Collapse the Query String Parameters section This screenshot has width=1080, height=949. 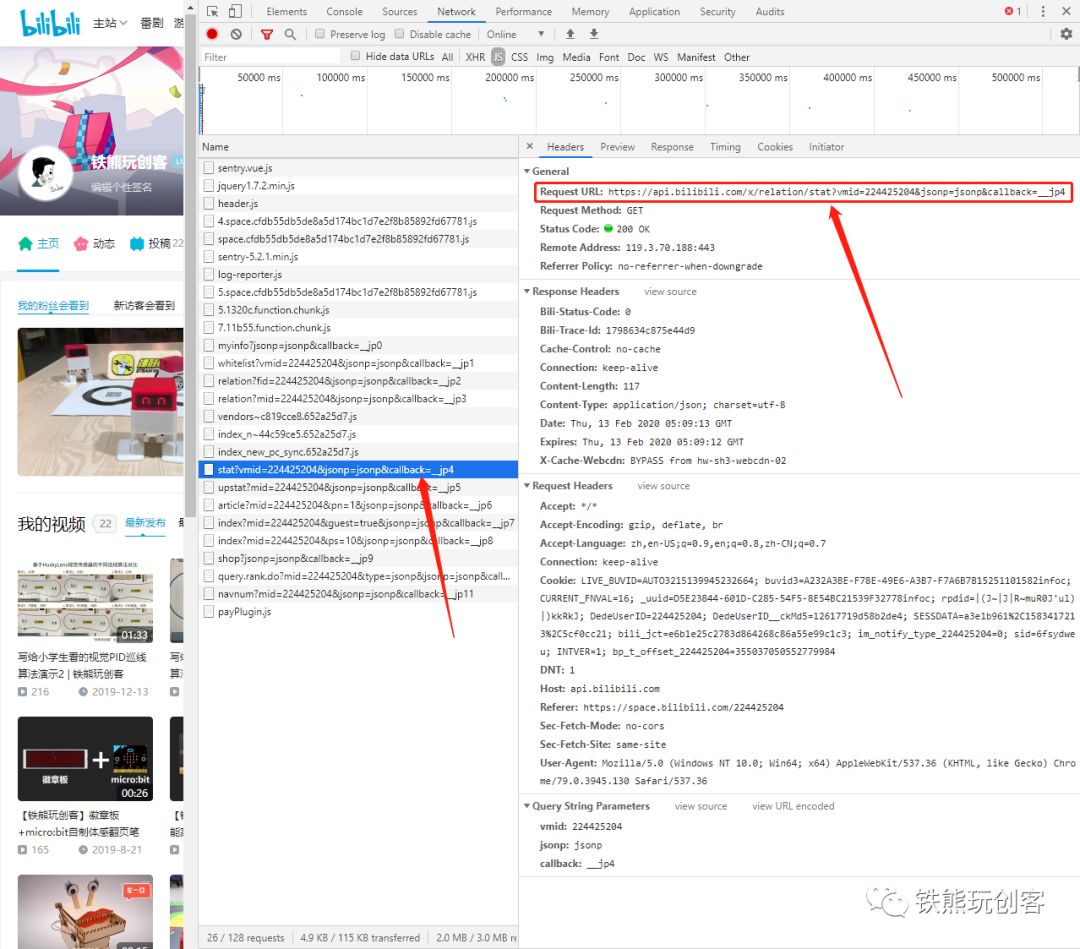point(530,806)
